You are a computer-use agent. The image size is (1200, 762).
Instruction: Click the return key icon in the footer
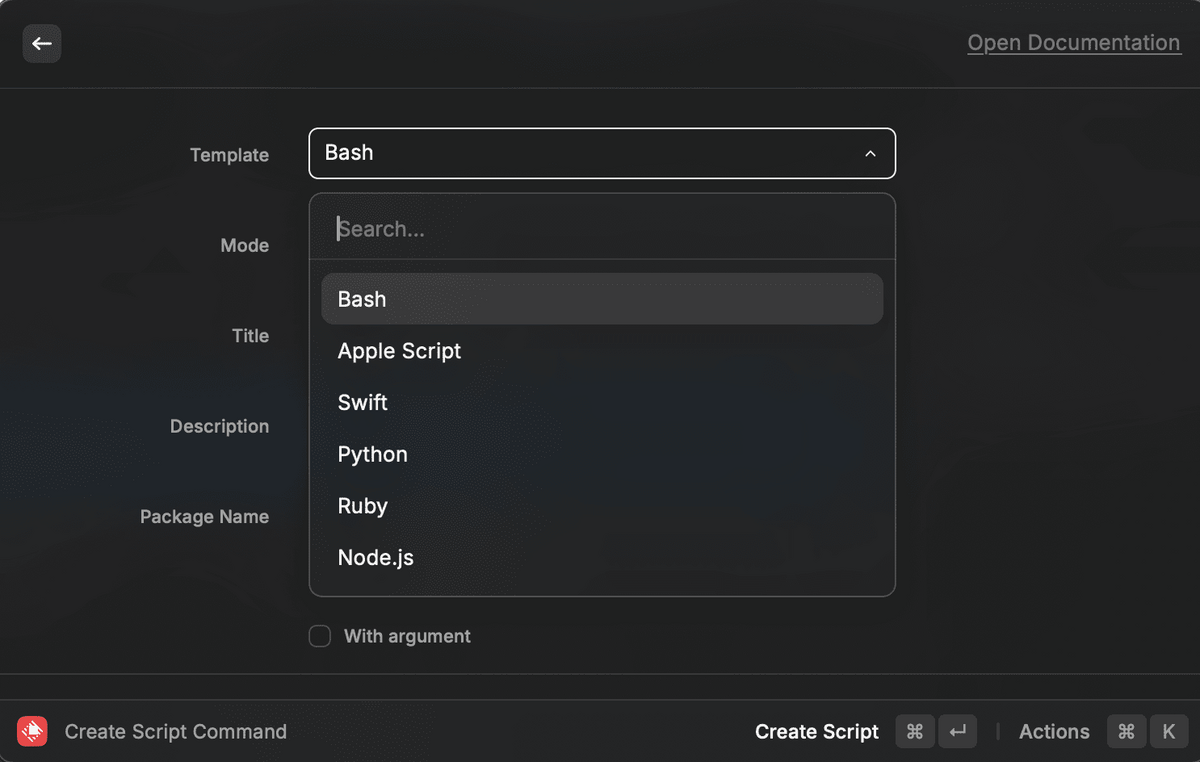[957, 731]
